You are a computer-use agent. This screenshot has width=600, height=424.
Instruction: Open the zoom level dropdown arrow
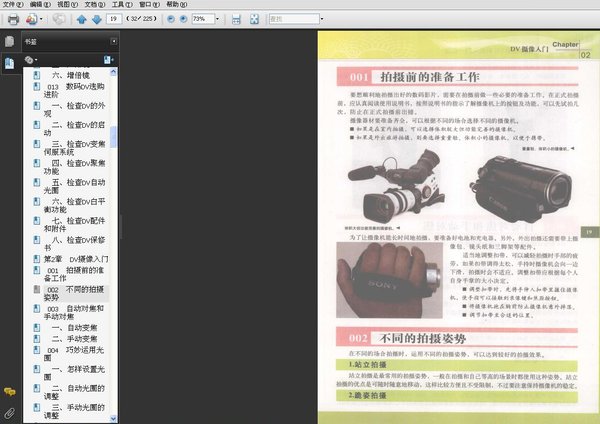click(217, 19)
